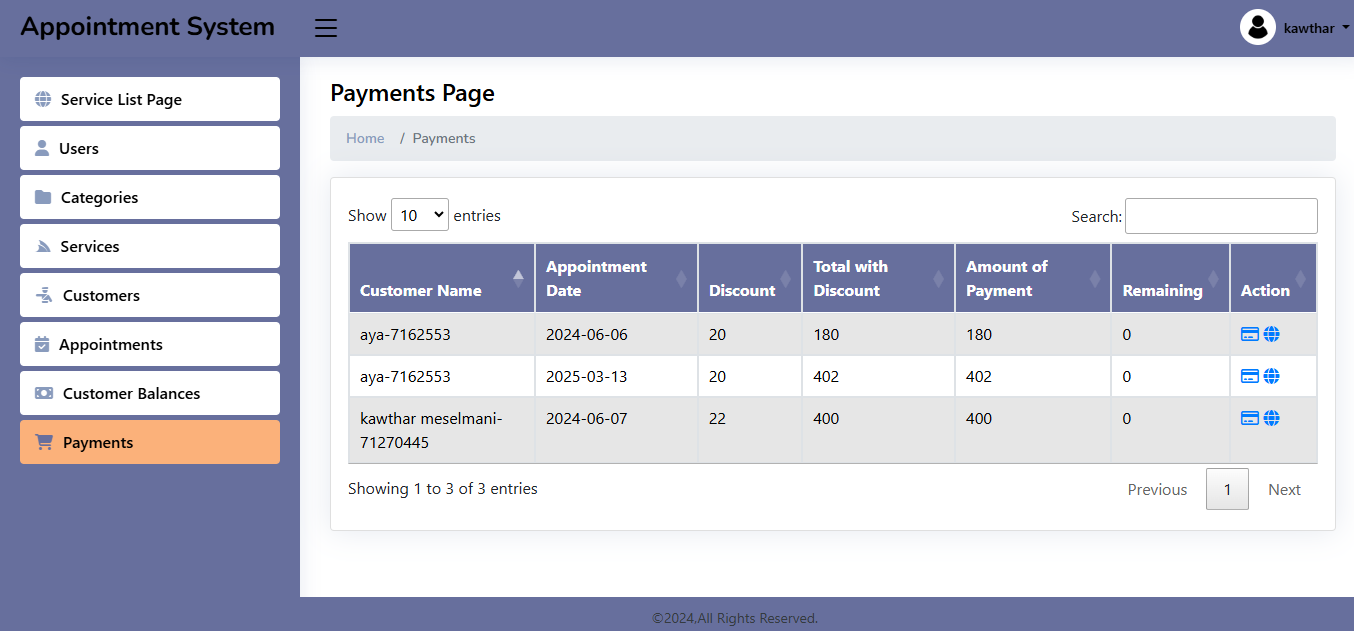Screen dimensions: 1354x631
Task: Click the credit card icon for 2024-06-06 row
Action: (x=1249, y=334)
